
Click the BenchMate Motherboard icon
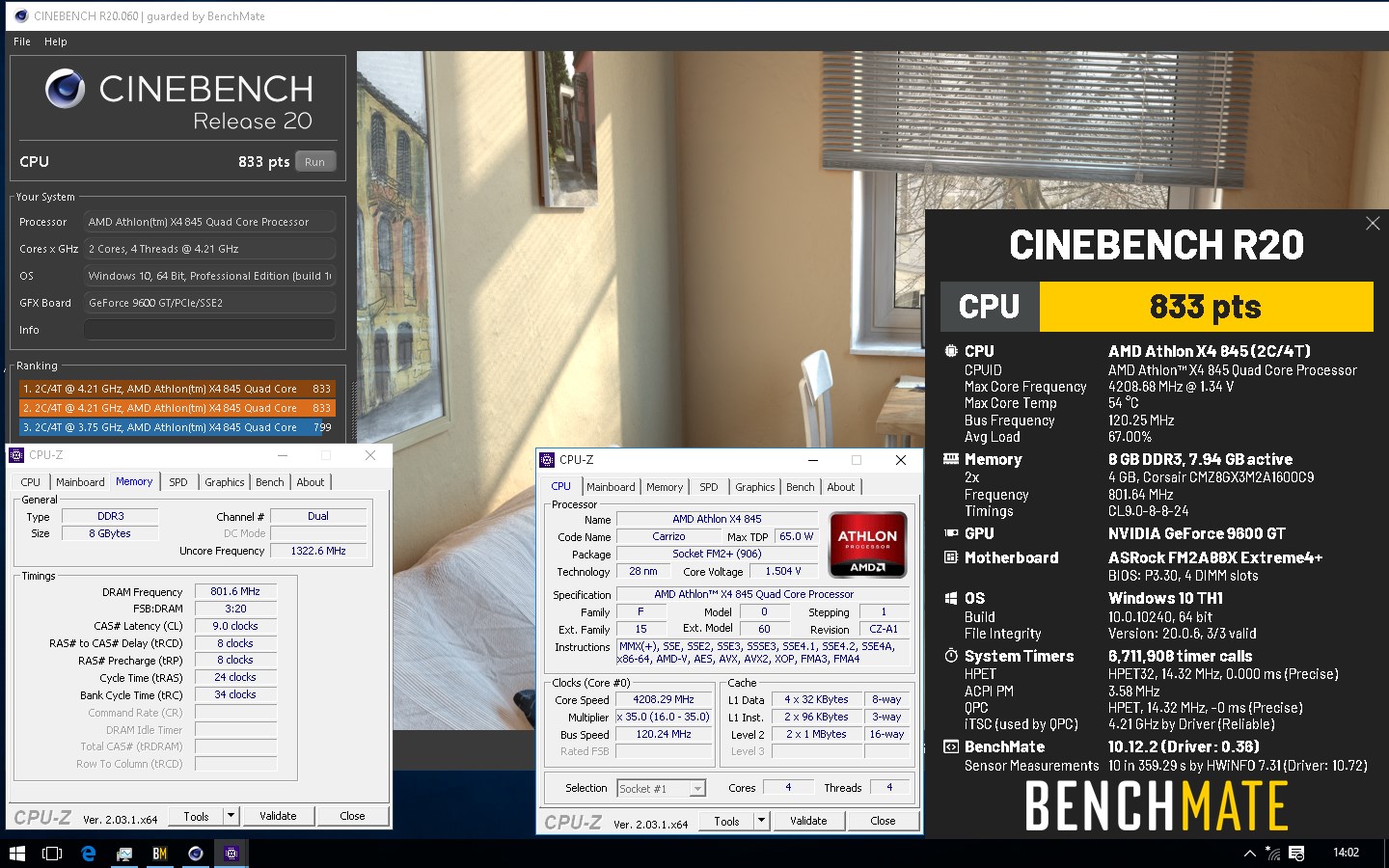pos(951,557)
